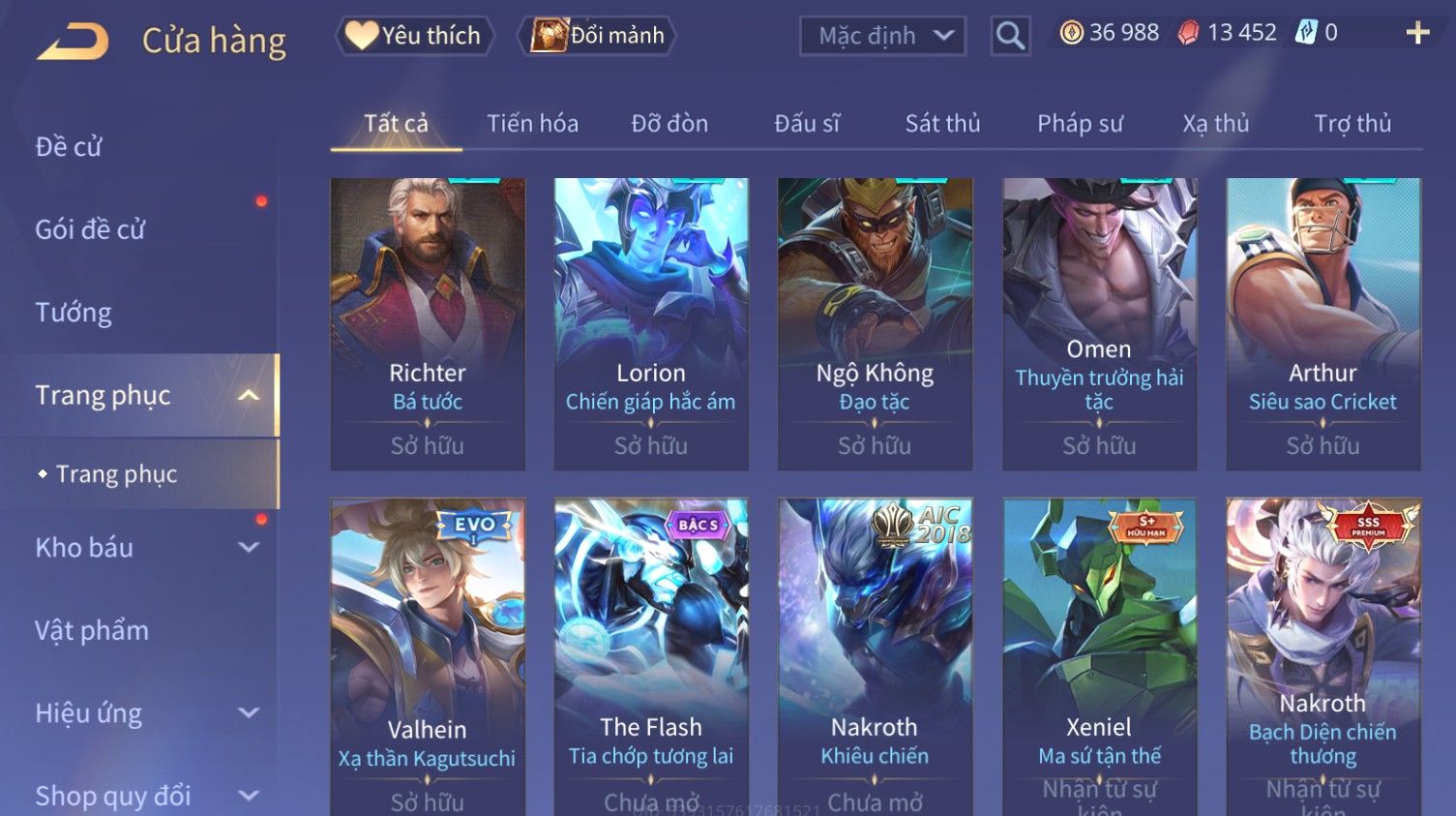Viewport: 1456px width, 816px height.
Task: Open Yêu thích favorites heart button
Action: tap(414, 36)
